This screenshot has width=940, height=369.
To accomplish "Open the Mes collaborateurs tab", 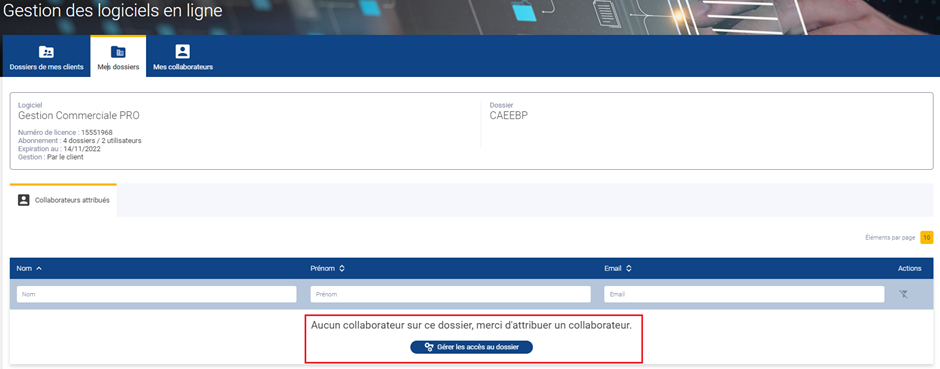I will pos(183,56).
